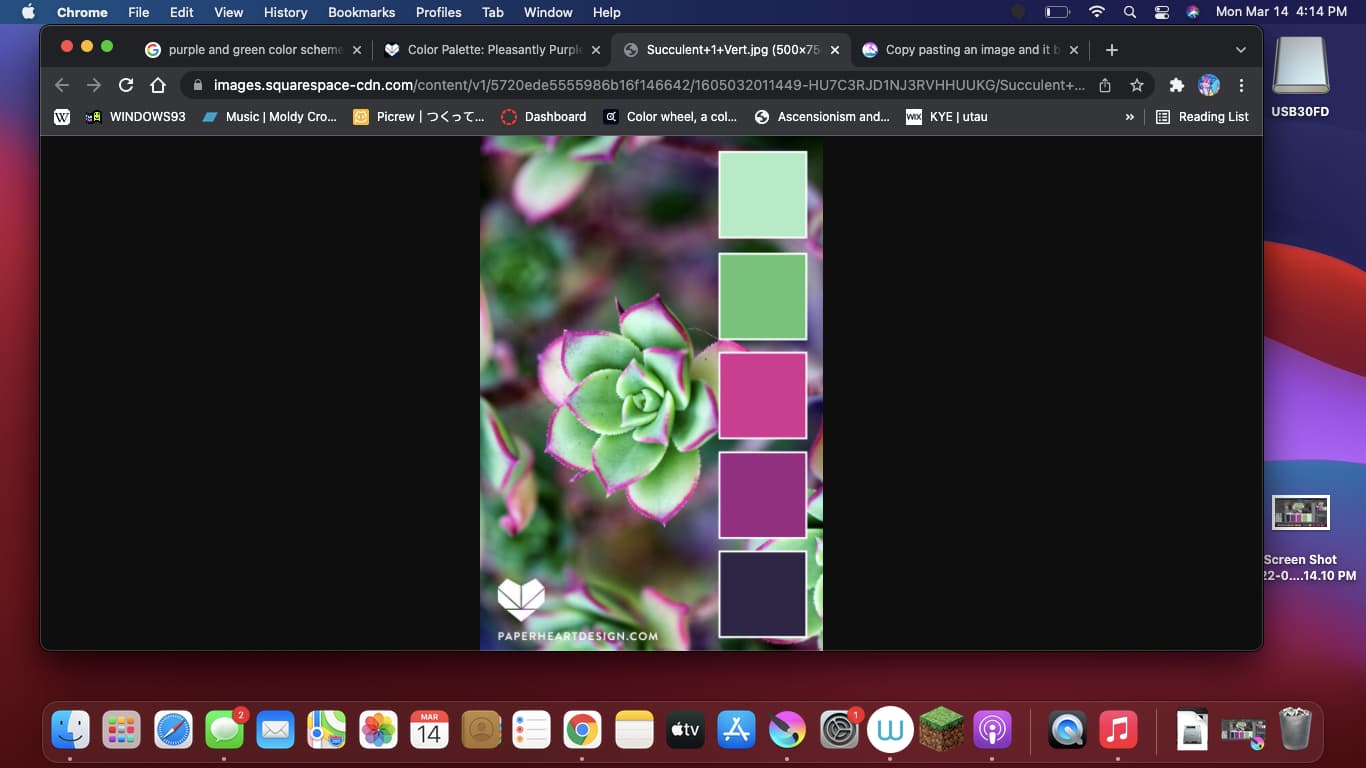Image resolution: width=1366 pixels, height=768 pixels.
Task: Go back using the back arrow
Action: pyautogui.click(x=62, y=85)
